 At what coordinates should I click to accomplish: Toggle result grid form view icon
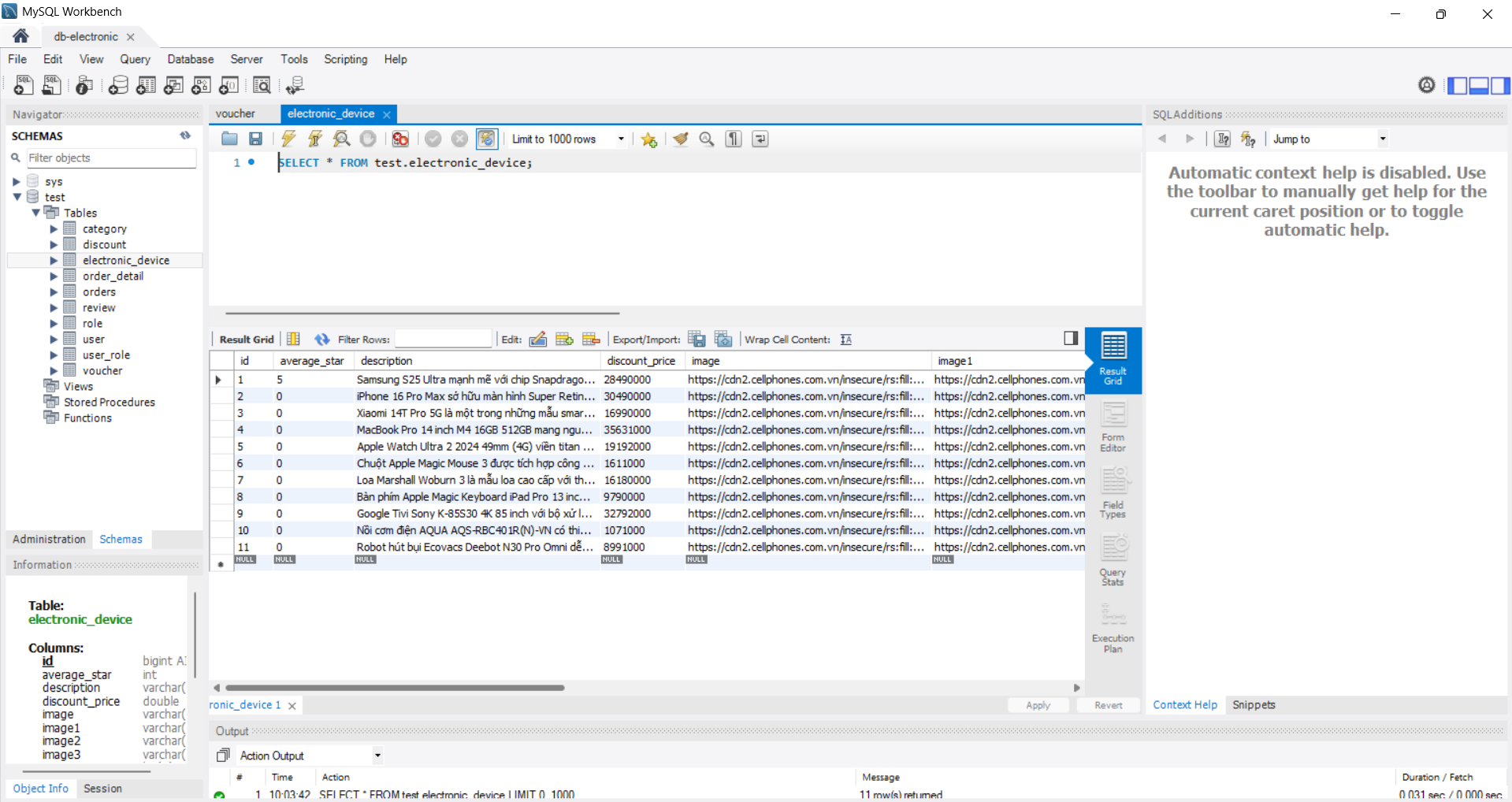tap(293, 339)
